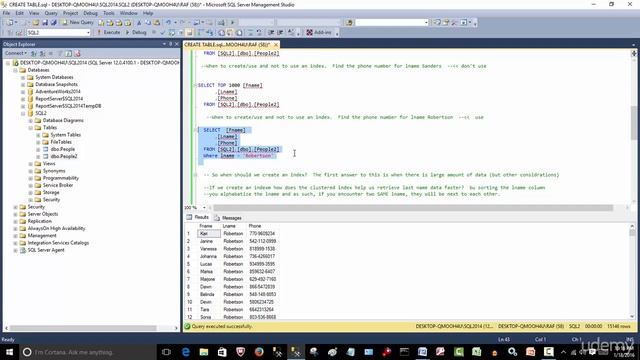Expand the Server Objects node
Screen dimensions: 640x360
(16, 214)
